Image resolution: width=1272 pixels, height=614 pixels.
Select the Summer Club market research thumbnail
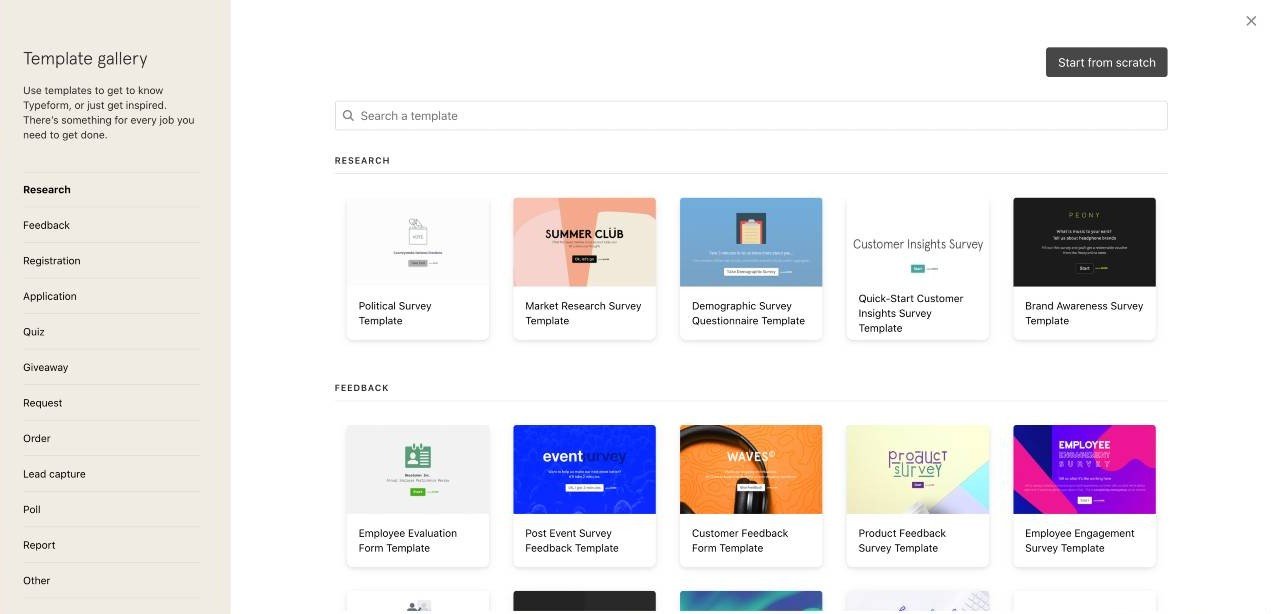(x=584, y=242)
